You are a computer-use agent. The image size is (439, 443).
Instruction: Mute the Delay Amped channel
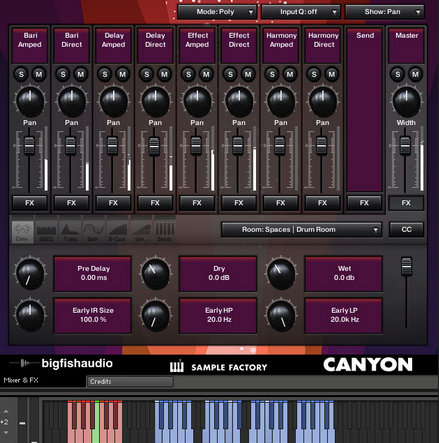pos(122,74)
